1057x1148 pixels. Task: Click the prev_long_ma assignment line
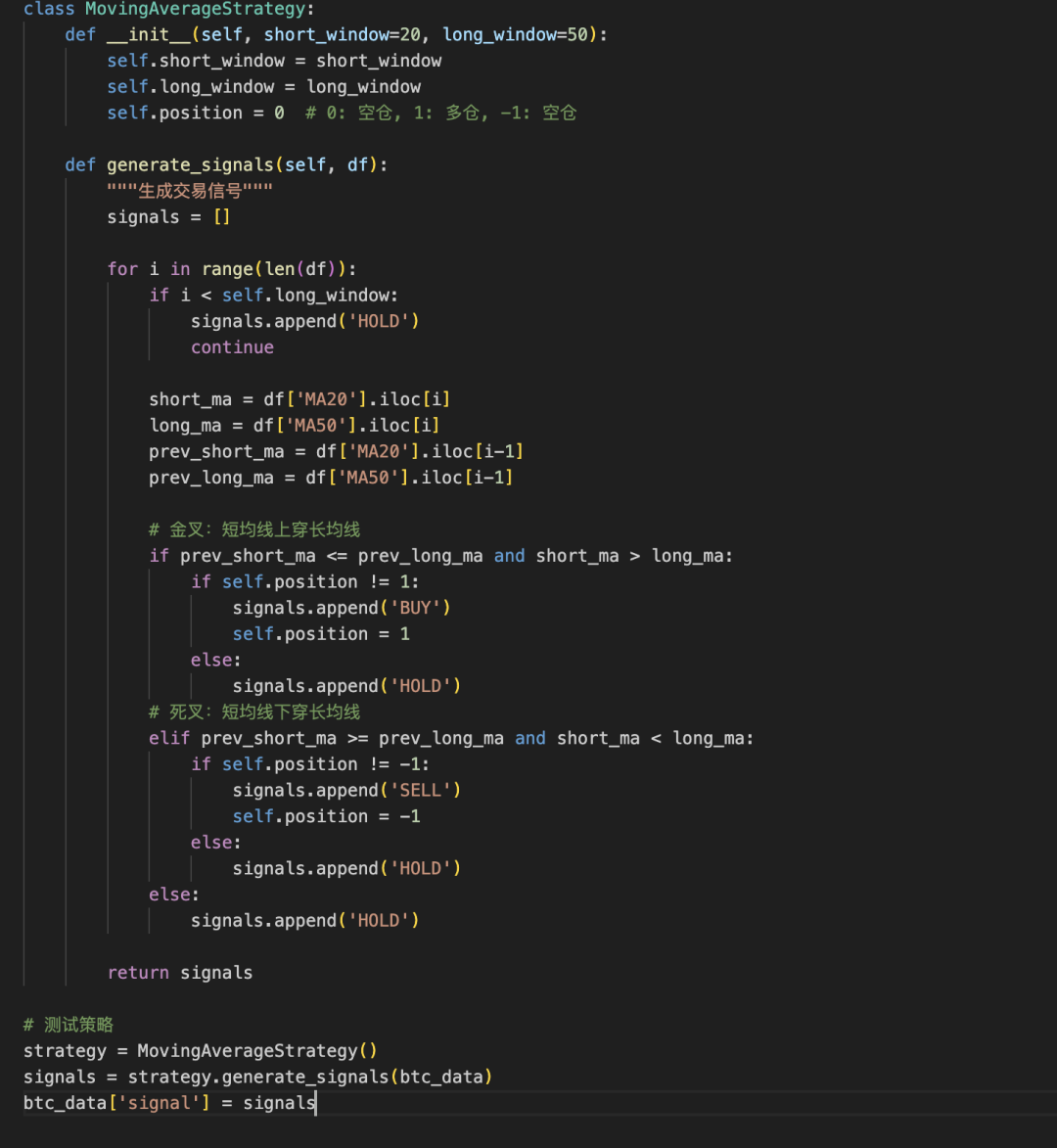point(331,478)
